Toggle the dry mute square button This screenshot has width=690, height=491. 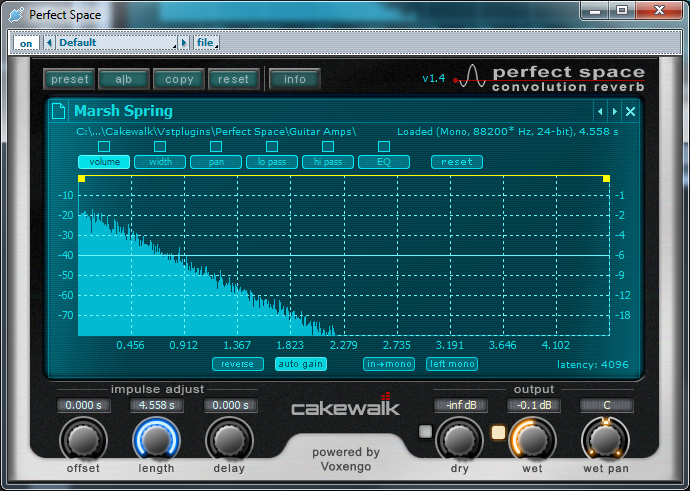[426, 432]
